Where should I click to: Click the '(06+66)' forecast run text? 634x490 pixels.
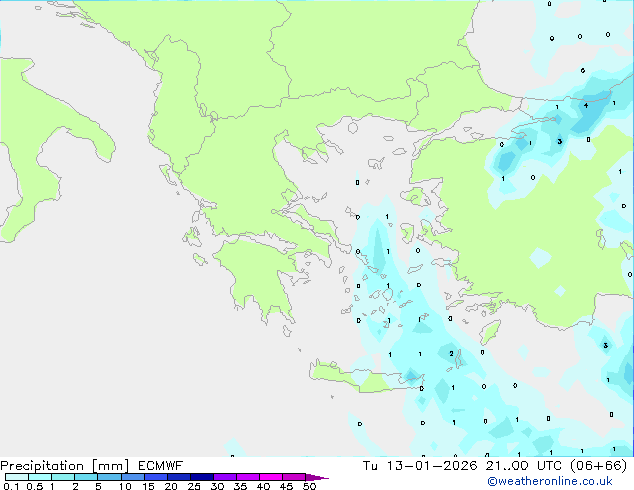(x=599, y=466)
